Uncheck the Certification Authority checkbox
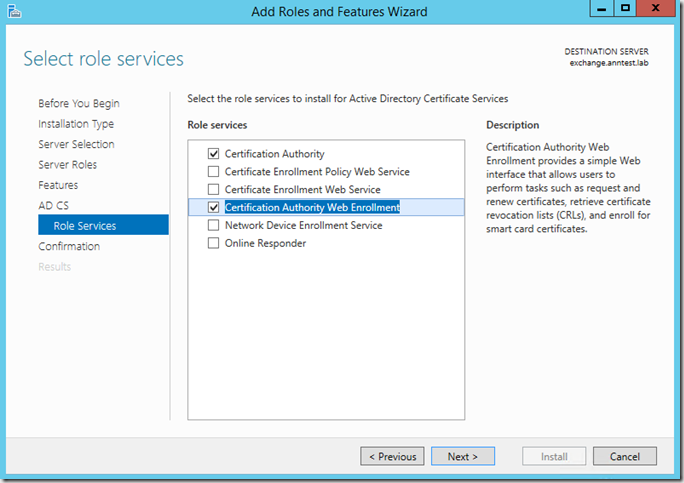This screenshot has width=684, height=483. [213, 154]
